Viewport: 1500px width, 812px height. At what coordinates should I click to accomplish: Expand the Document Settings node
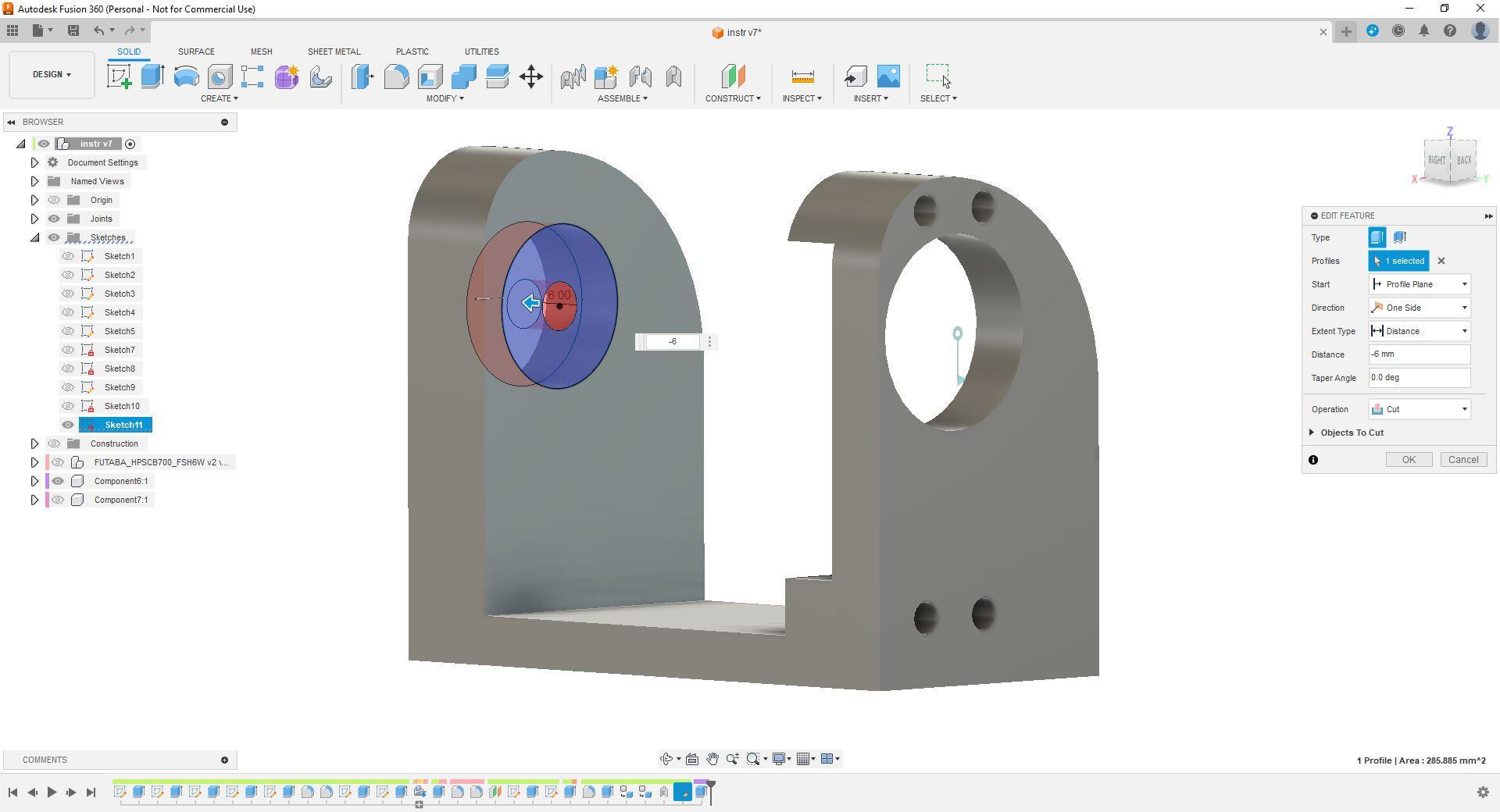(34, 162)
